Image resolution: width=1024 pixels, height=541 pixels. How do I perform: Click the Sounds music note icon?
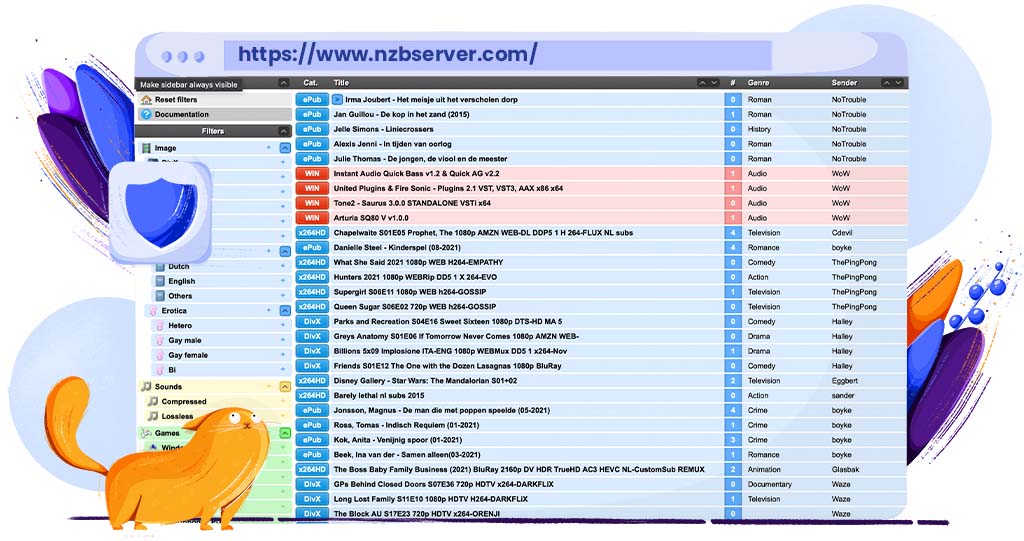(147, 387)
